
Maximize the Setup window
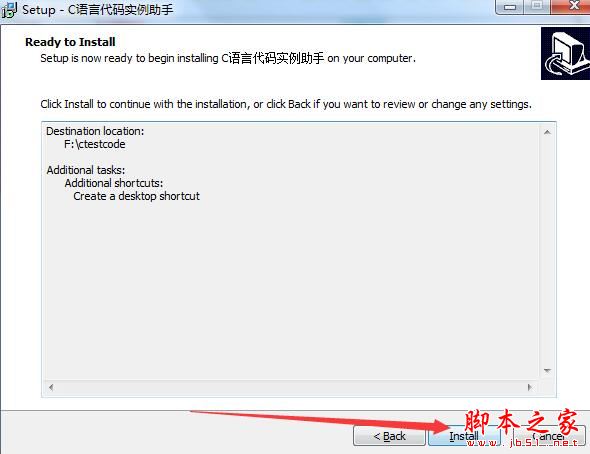pyautogui.click(x=537, y=6)
